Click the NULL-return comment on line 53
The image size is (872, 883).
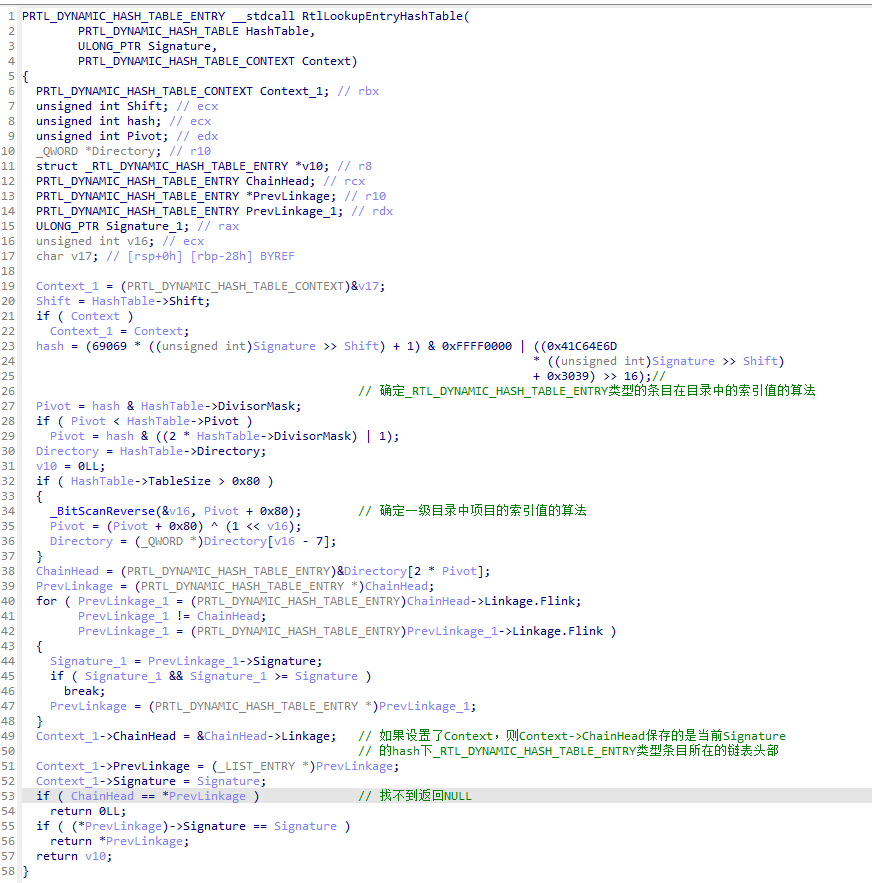tap(415, 796)
